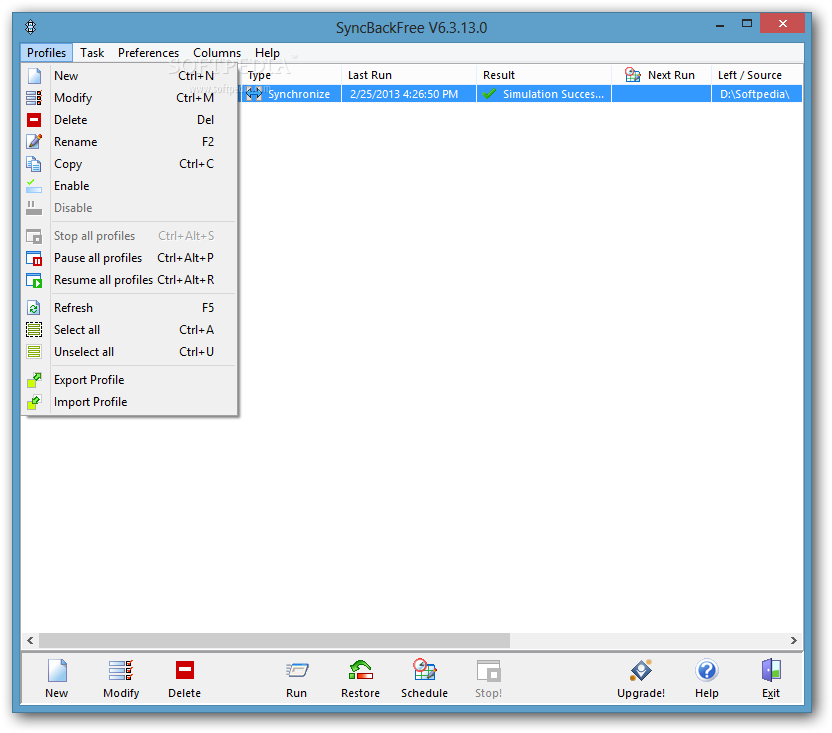The image size is (832, 733).
Task: Choose Unselect all menu entry
Action: tap(130, 351)
